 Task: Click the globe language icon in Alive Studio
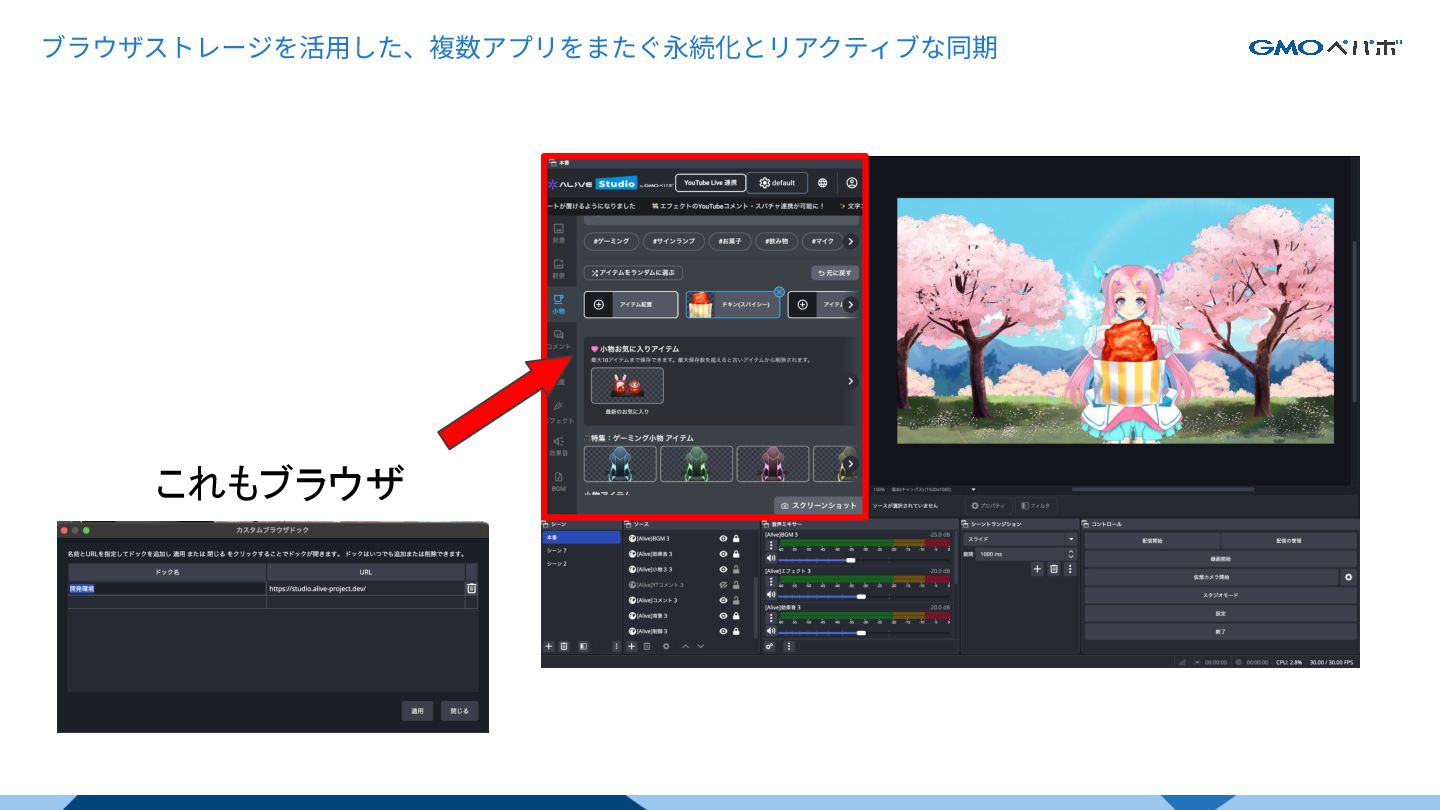tap(822, 183)
